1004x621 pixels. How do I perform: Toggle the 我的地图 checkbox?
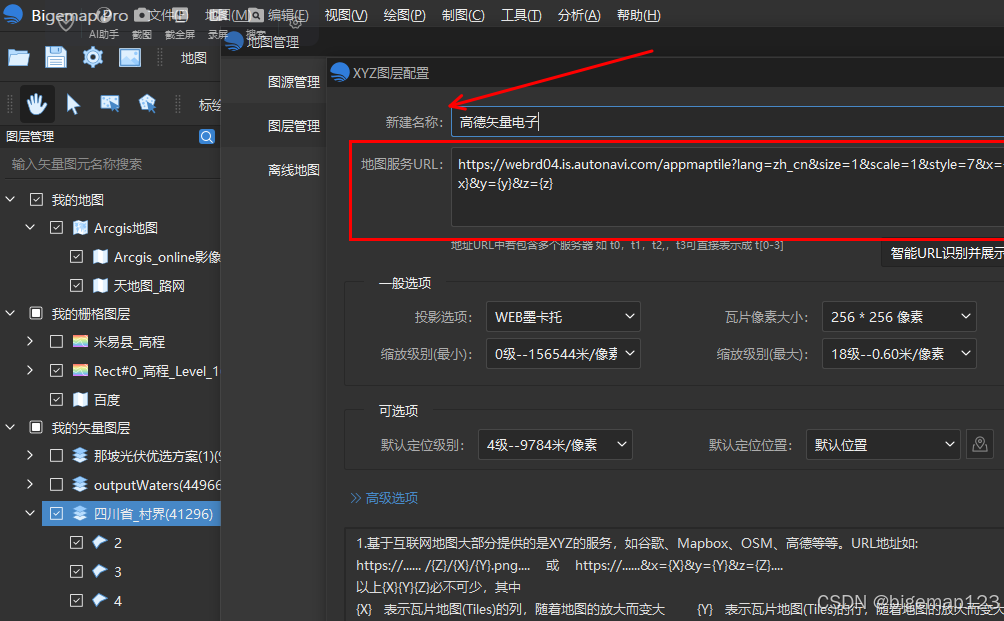(x=36, y=200)
